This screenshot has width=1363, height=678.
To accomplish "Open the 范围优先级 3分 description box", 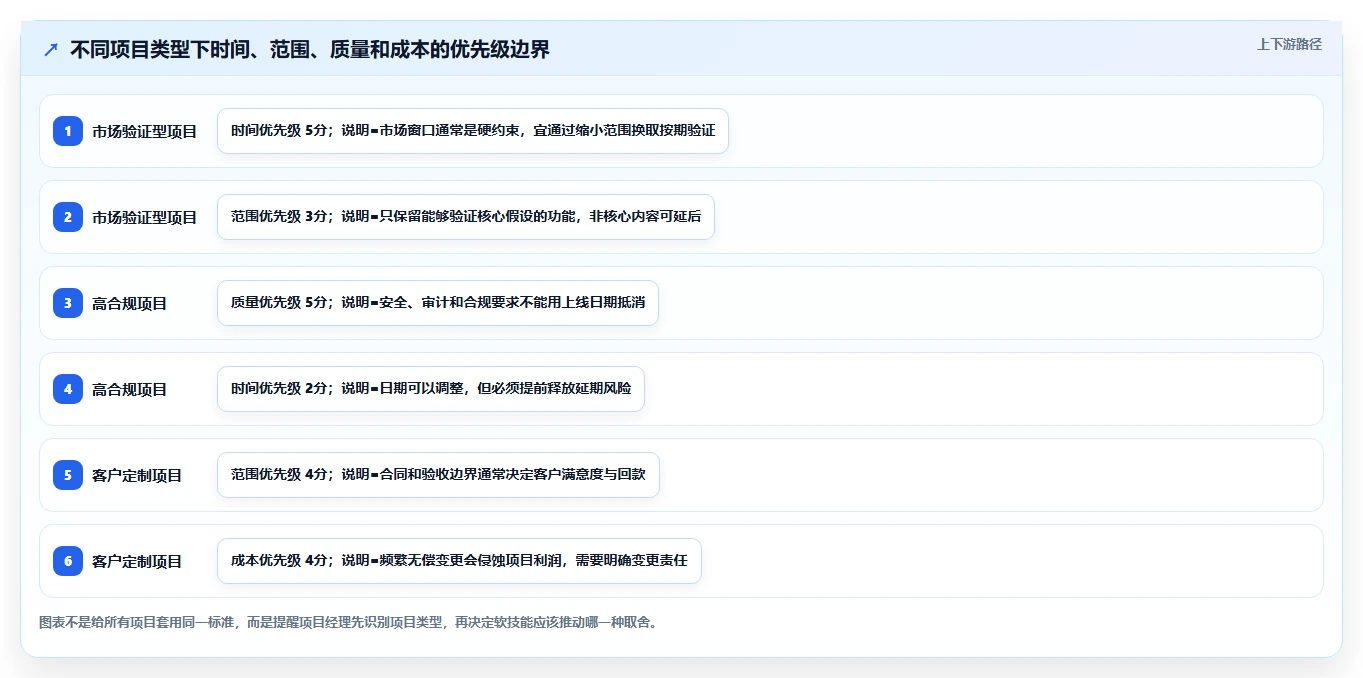I will (x=466, y=217).
